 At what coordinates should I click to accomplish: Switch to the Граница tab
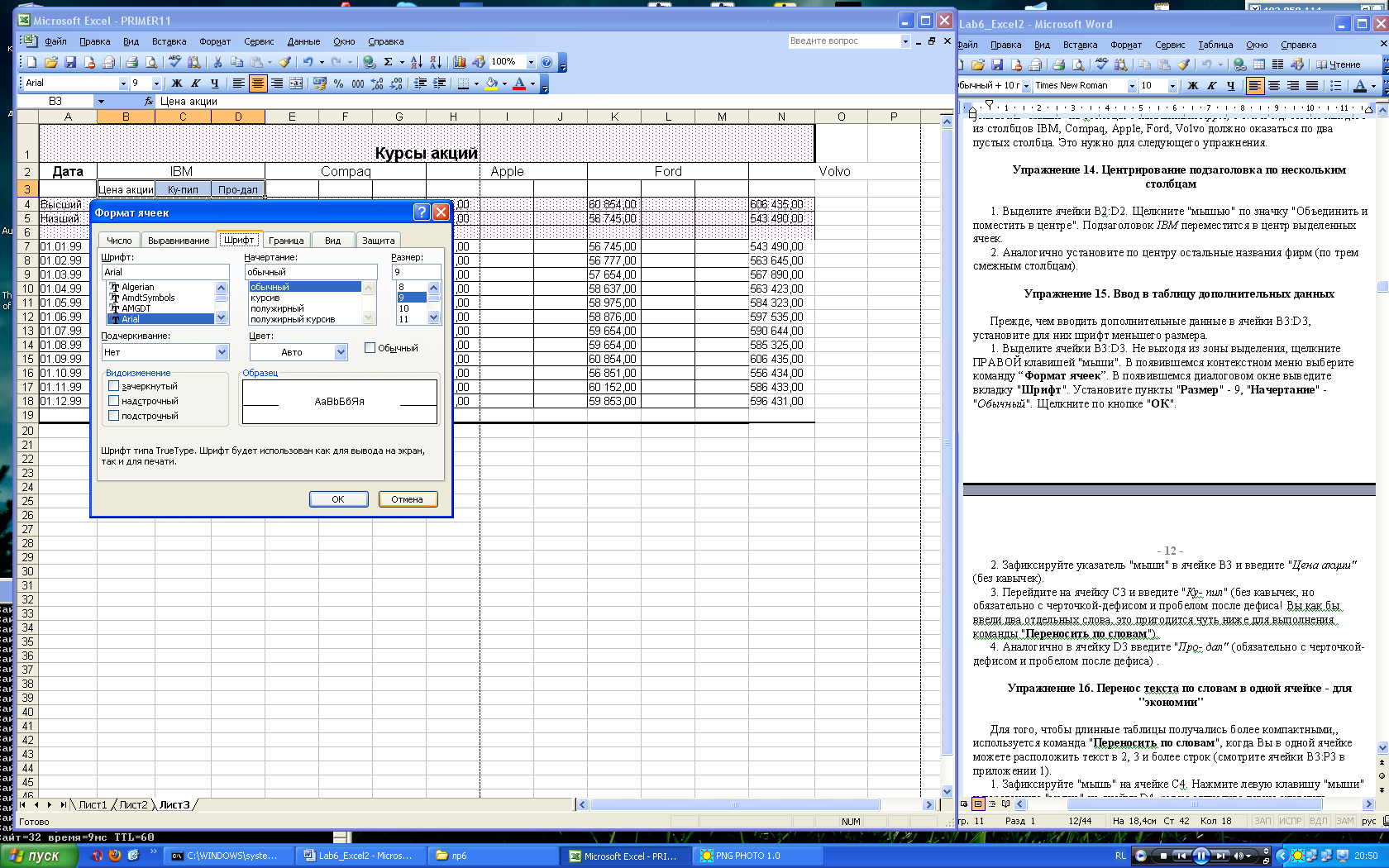pyautogui.click(x=286, y=241)
